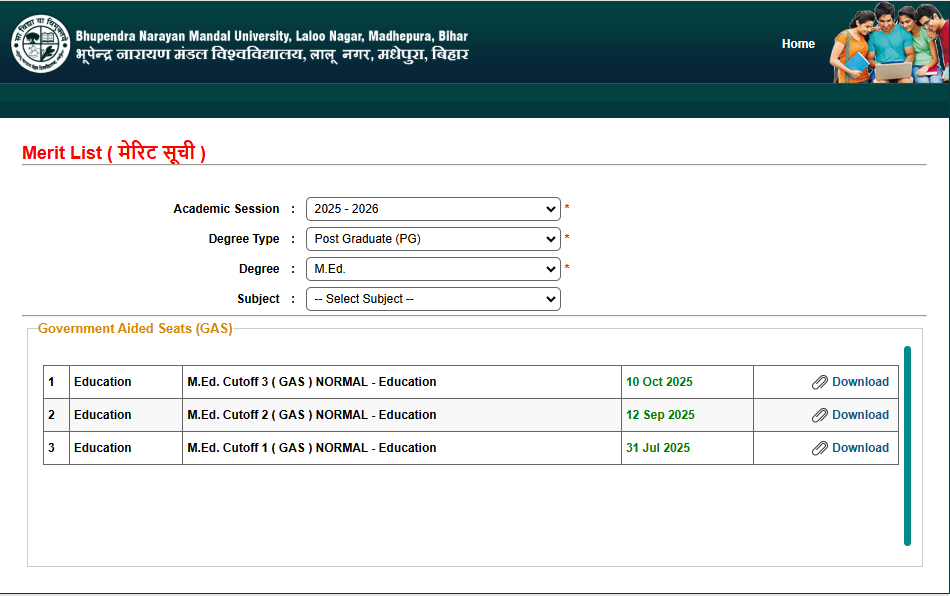Viewport: 950px width, 596px height.
Task: Open the Degree dropdown showing M.Ed.
Action: click(x=433, y=269)
